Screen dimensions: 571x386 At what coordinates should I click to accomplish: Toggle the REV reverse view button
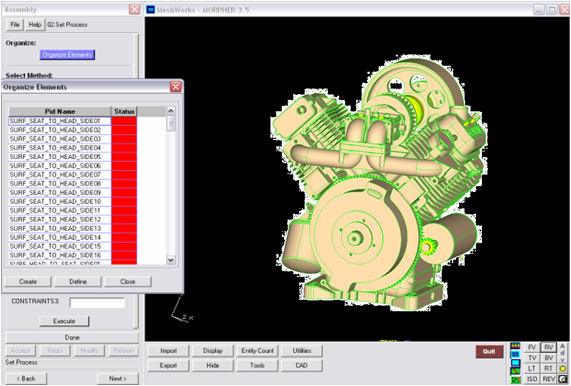pos(549,379)
